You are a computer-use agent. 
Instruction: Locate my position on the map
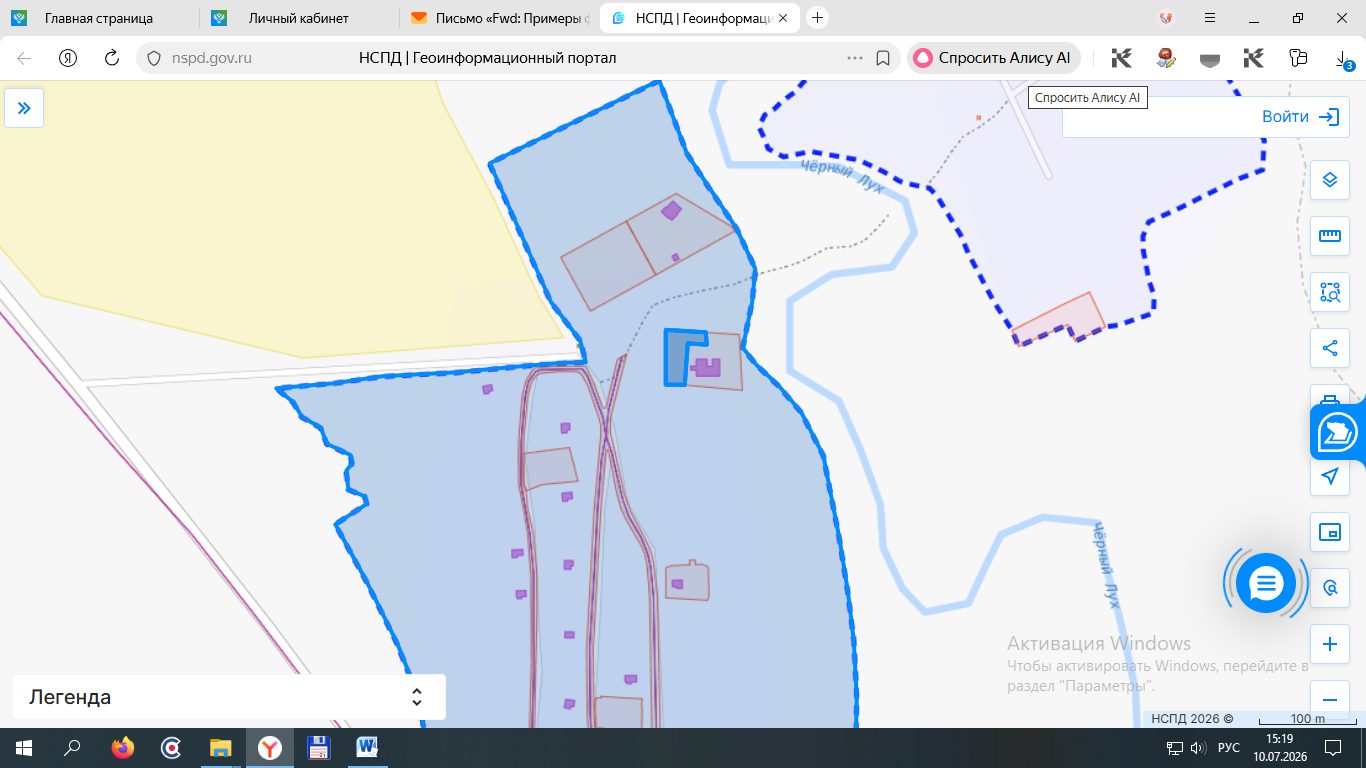(1329, 476)
